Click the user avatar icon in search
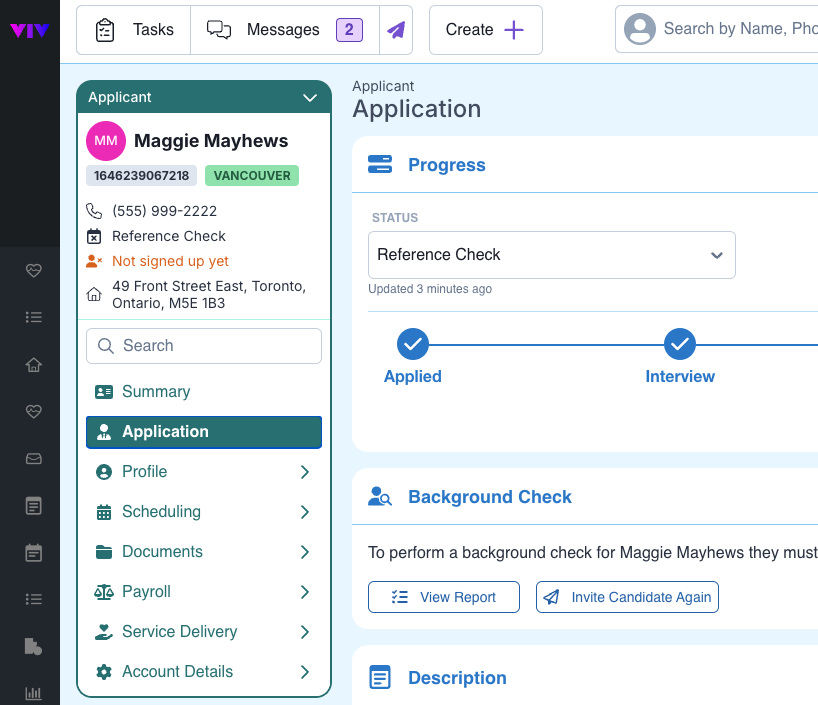This screenshot has height=705, width=818. [640, 29]
